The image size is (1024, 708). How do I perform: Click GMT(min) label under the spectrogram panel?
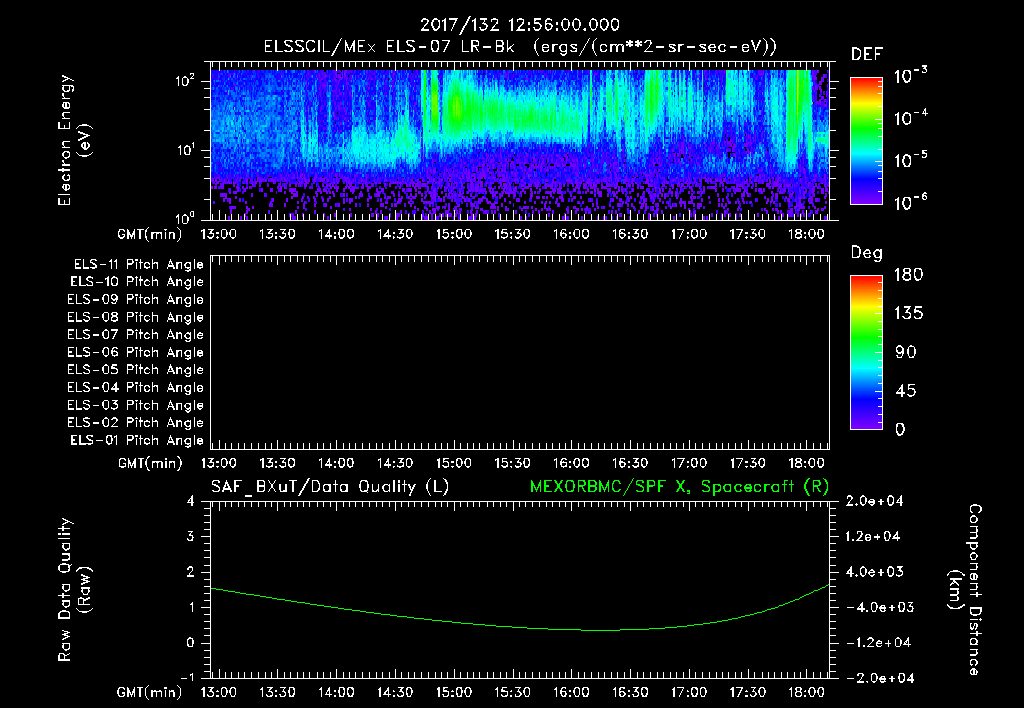tap(150, 234)
